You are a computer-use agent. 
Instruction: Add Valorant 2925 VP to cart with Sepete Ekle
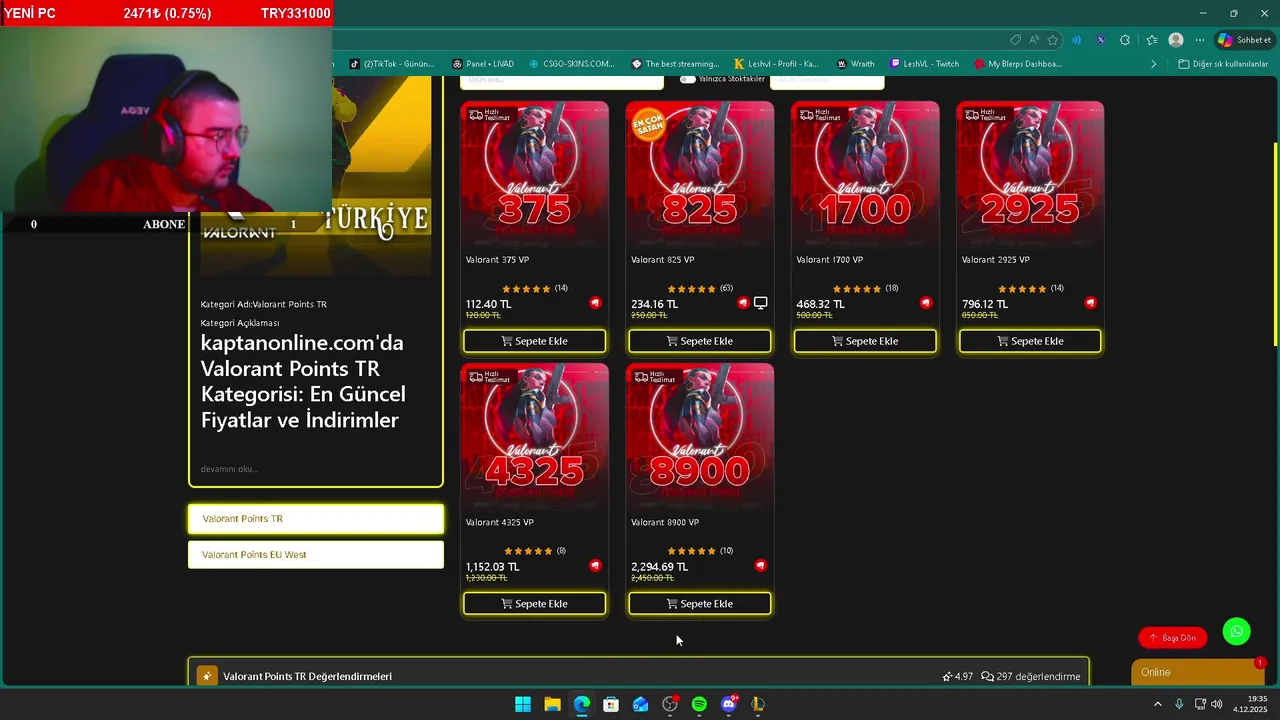[x=1030, y=341]
